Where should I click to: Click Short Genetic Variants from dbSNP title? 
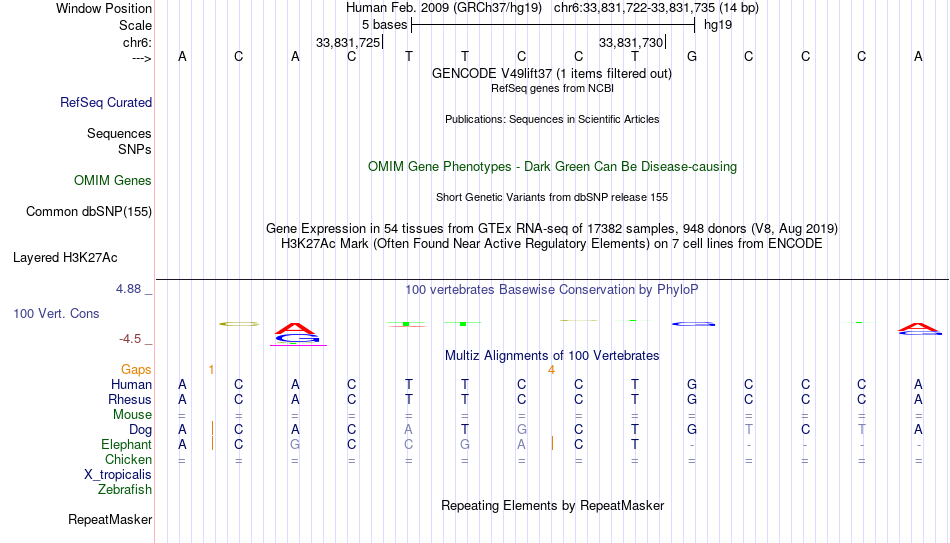tap(552, 198)
